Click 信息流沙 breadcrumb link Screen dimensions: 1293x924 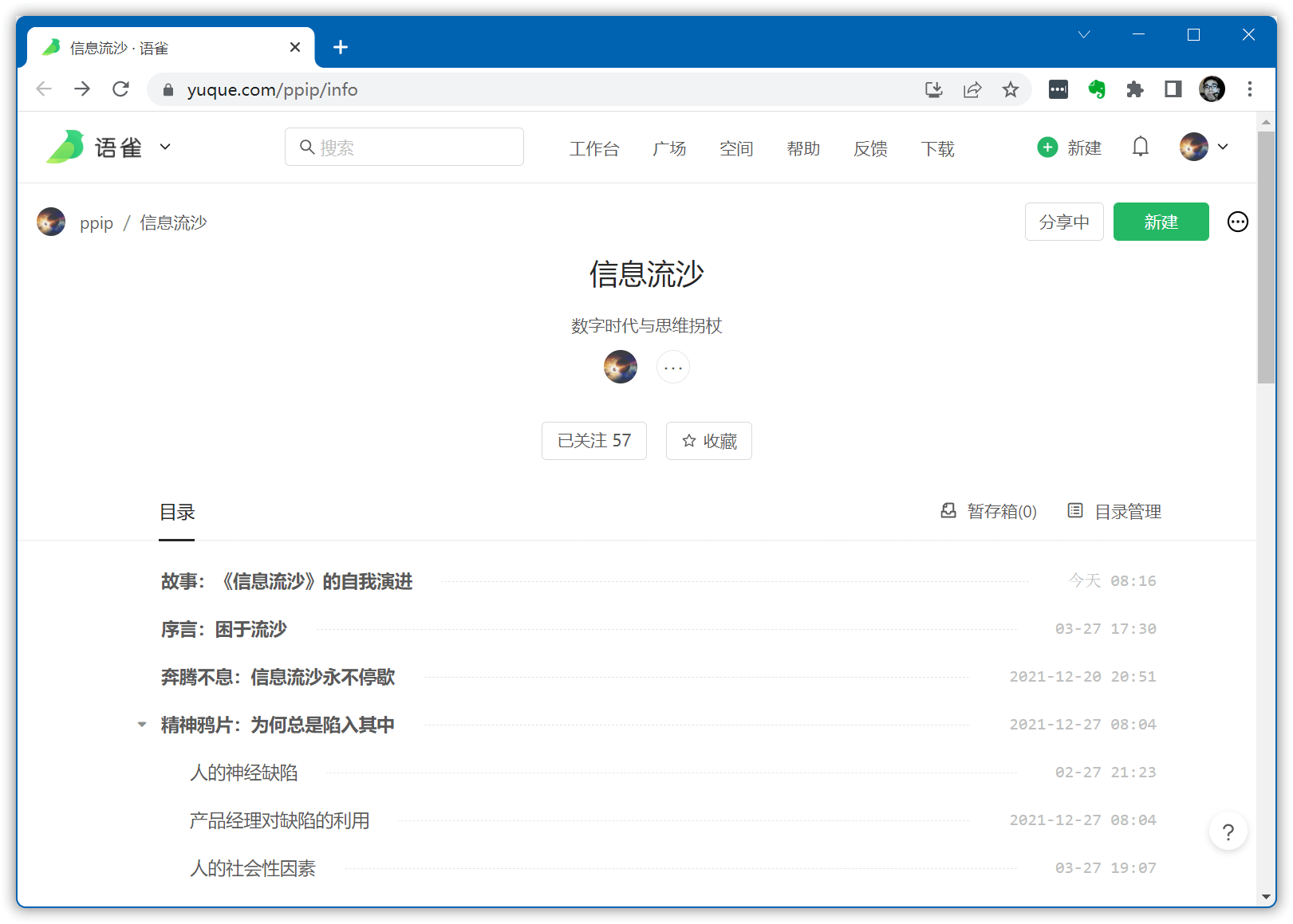tap(173, 222)
